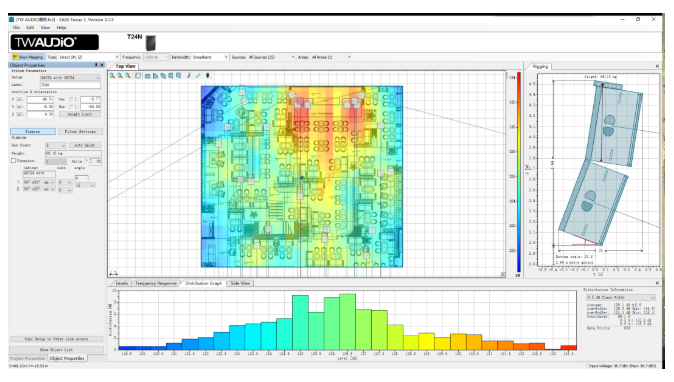Close the Rigging panel with X
Image resolution: width=674 pixels, height=382 pixels.
click(x=657, y=66)
